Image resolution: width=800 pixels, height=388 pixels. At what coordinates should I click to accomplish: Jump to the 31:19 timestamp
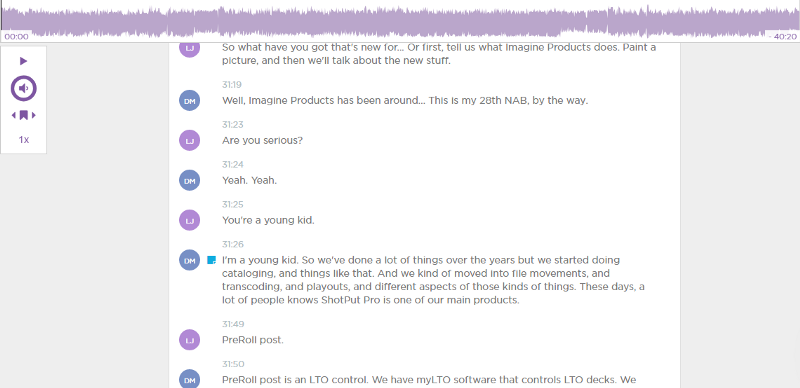coord(232,85)
